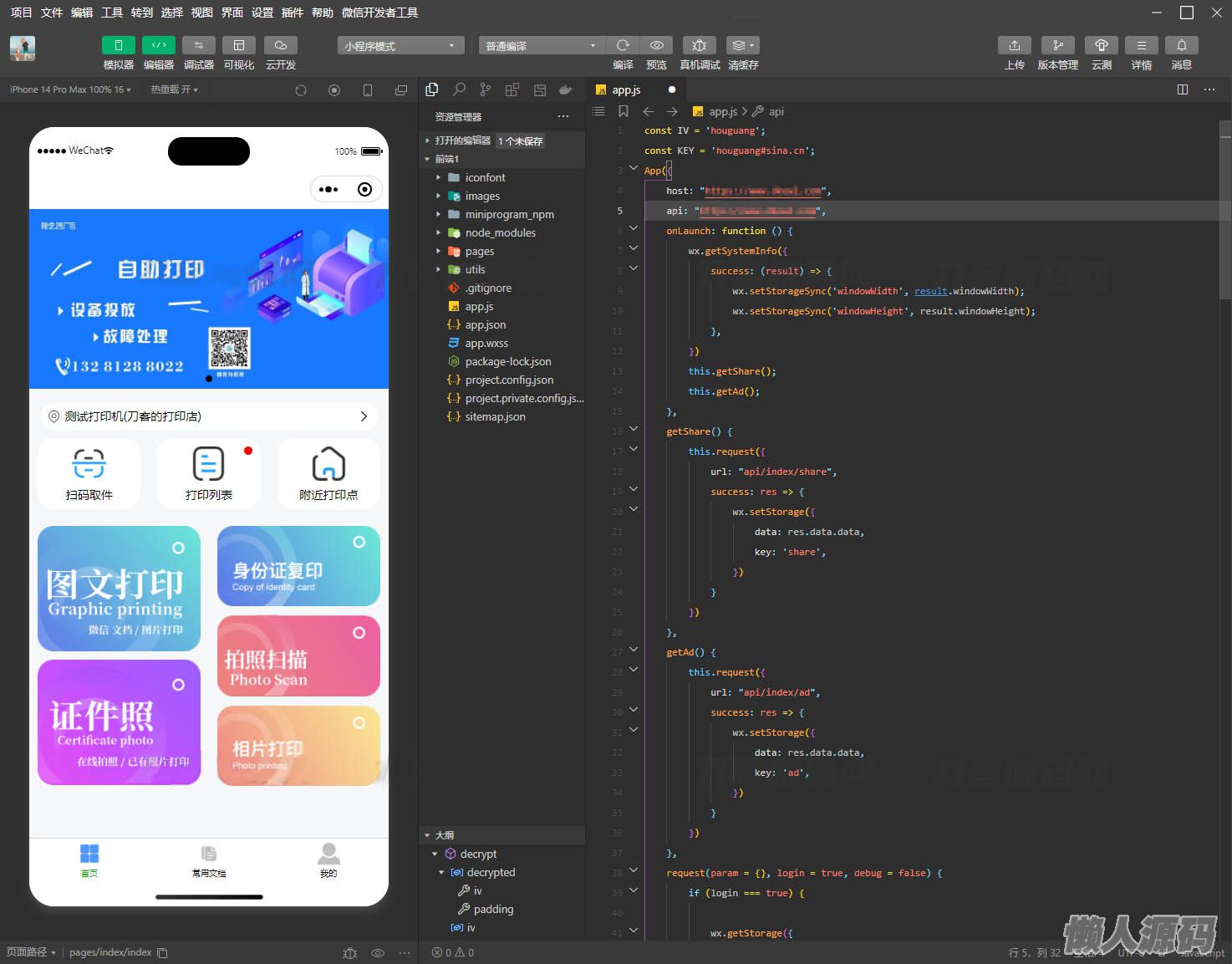Viewport: 1232px width, 964px height.
Task: Toggle the editor panel button
Action: point(158,45)
